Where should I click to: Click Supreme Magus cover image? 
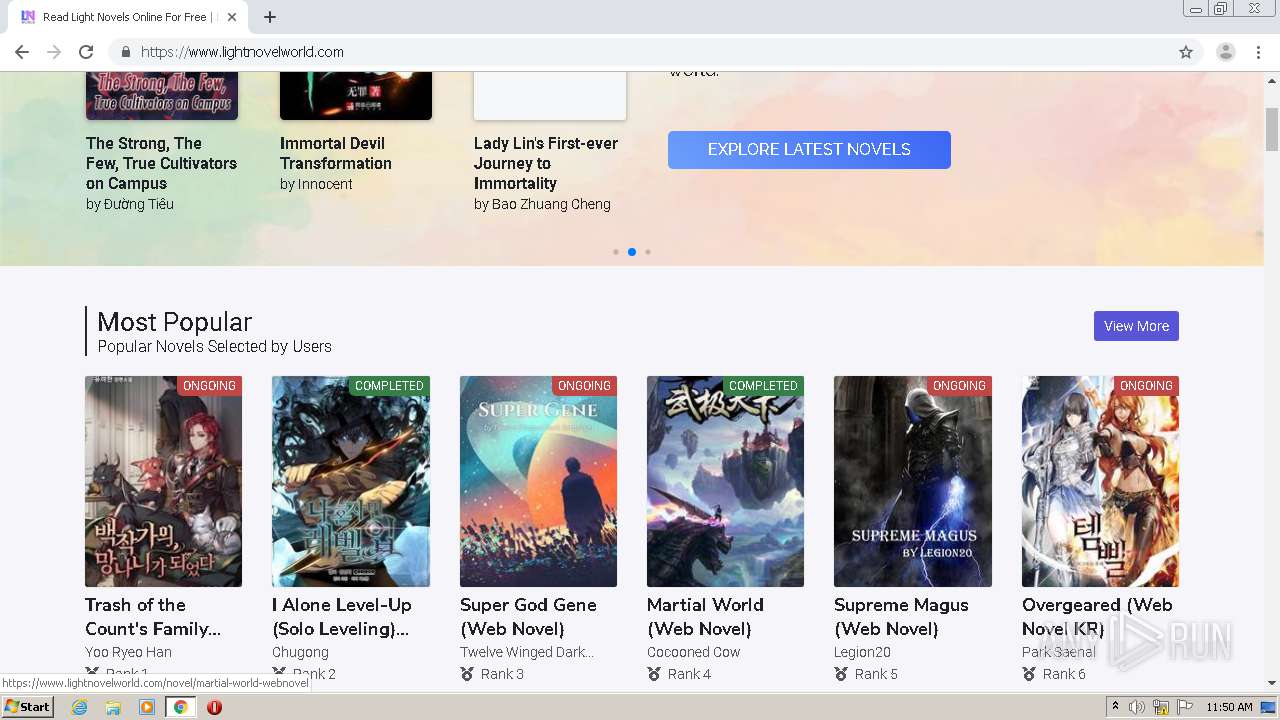tap(913, 481)
